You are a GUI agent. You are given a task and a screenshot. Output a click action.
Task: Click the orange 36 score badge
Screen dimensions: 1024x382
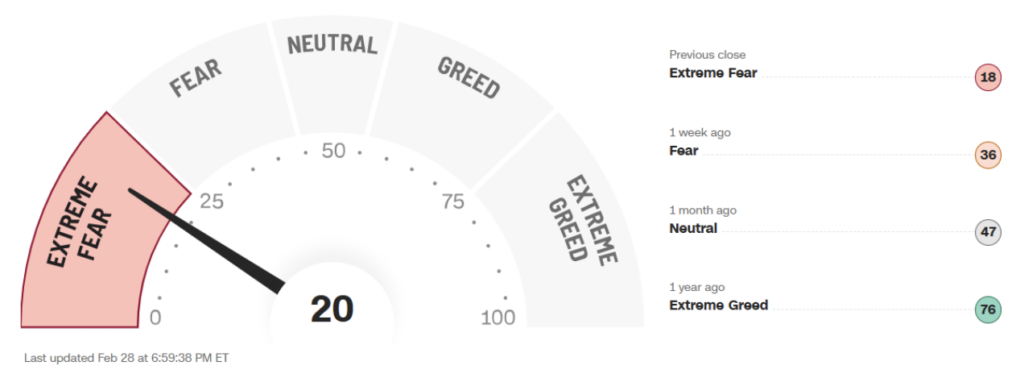pos(988,155)
